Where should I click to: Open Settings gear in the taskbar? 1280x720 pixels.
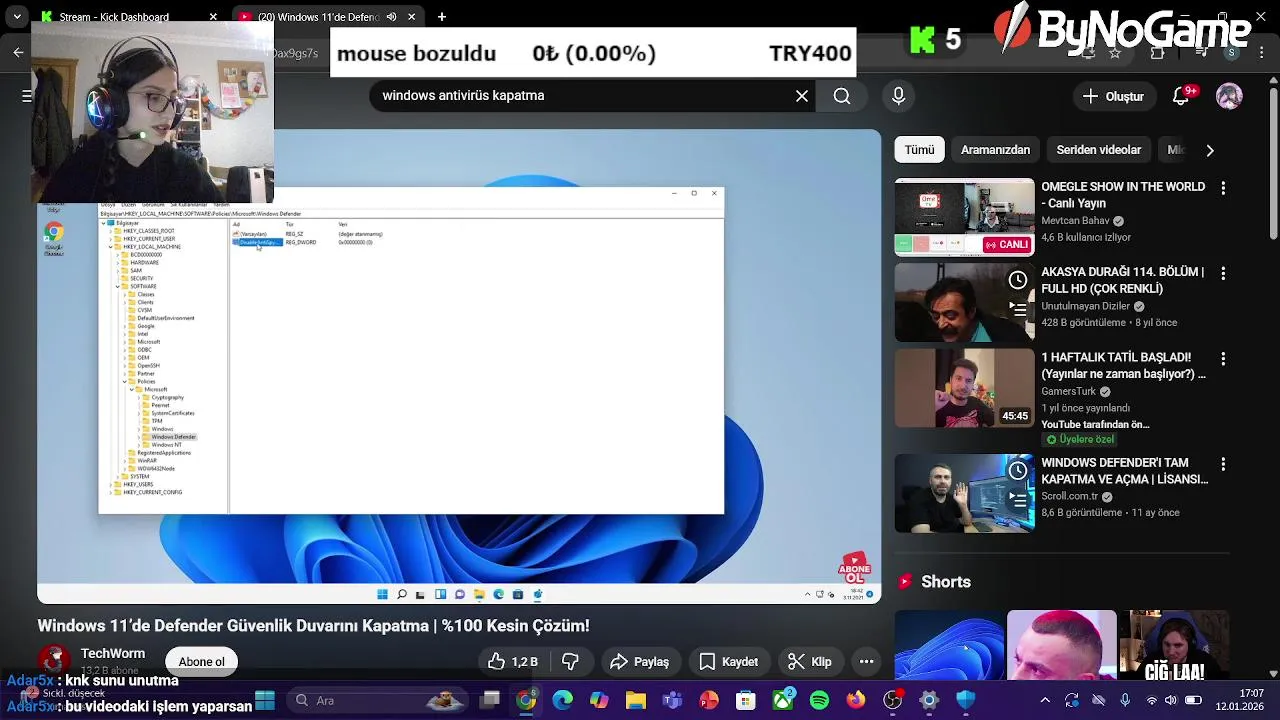click(929, 700)
